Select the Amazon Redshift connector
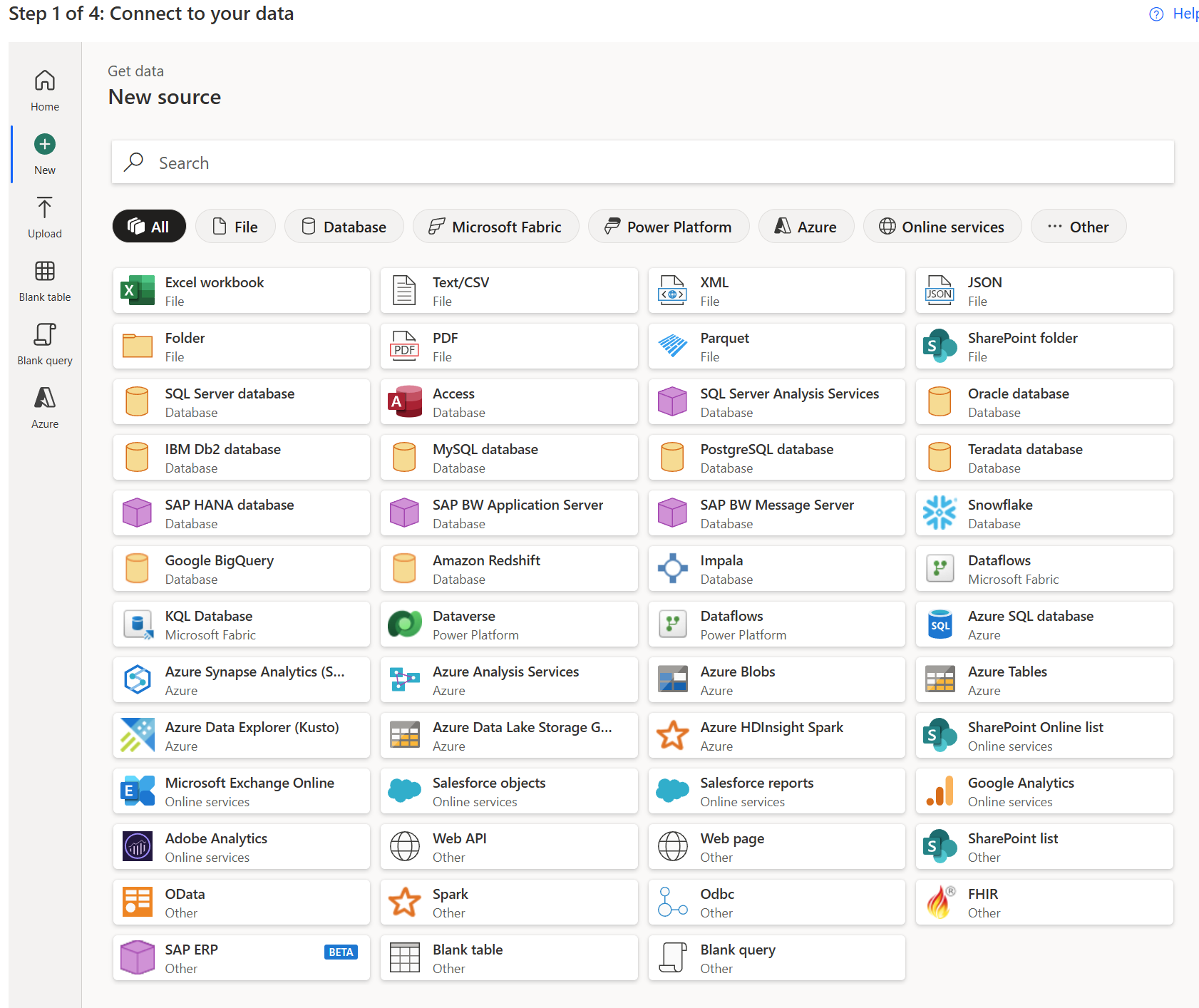Image resolution: width=1199 pixels, height=1008 pixels. tap(509, 569)
